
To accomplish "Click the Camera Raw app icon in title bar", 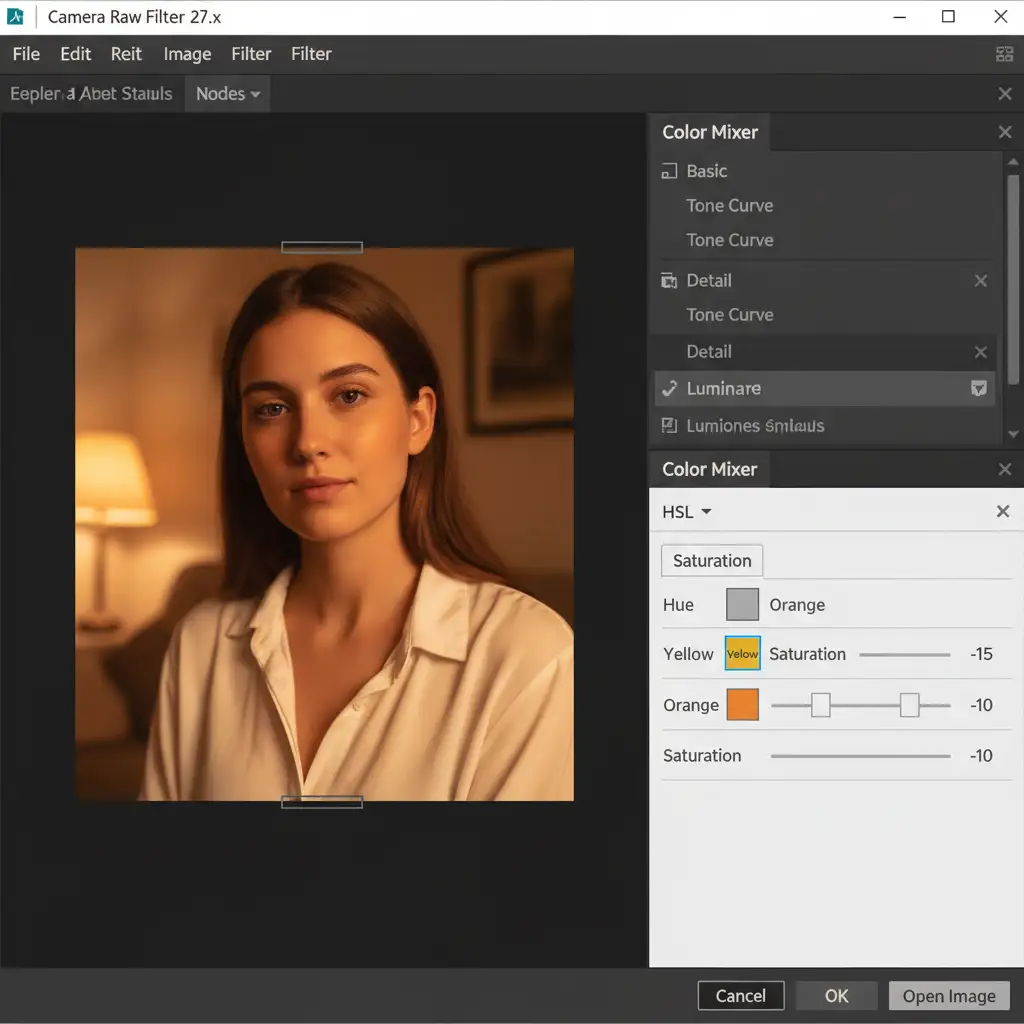I will coord(16,17).
